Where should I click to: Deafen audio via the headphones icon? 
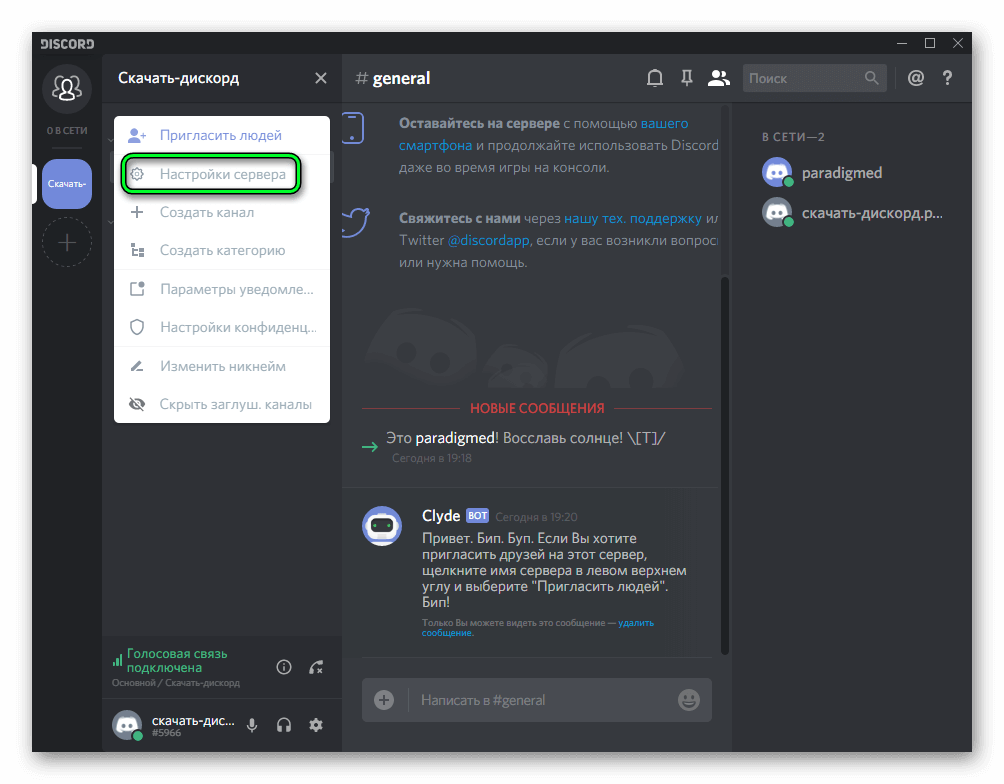click(x=284, y=725)
